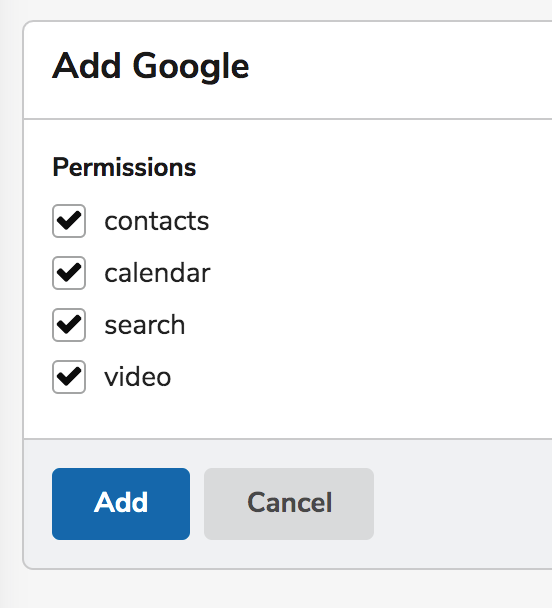This screenshot has height=608, width=552.
Task: Click the gray footer bar beside Cancel
Action: coord(461,504)
